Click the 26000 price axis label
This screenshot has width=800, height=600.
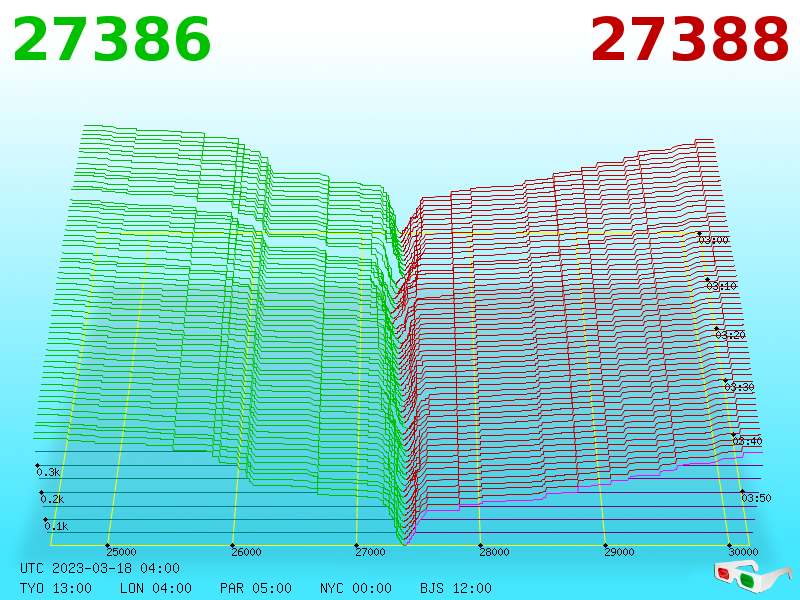[246, 552]
